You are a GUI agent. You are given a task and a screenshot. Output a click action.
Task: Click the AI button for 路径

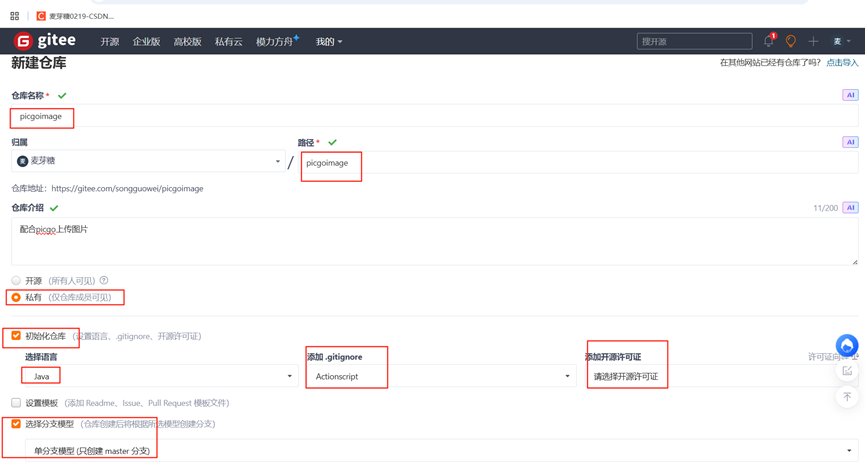(850, 142)
